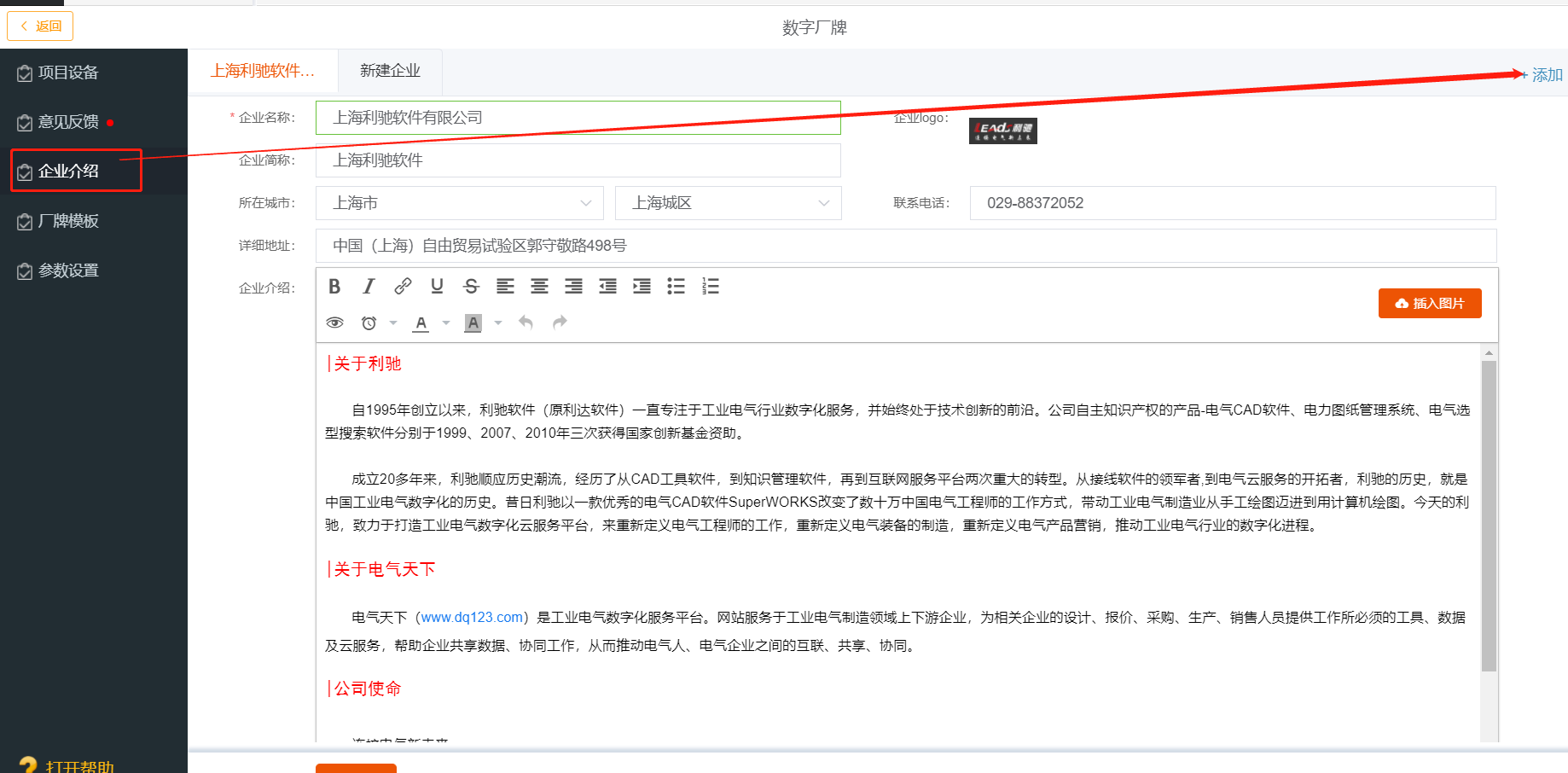Click the 关于电气天下 heading text
The height and width of the screenshot is (773, 1568).
pyautogui.click(x=384, y=569)
